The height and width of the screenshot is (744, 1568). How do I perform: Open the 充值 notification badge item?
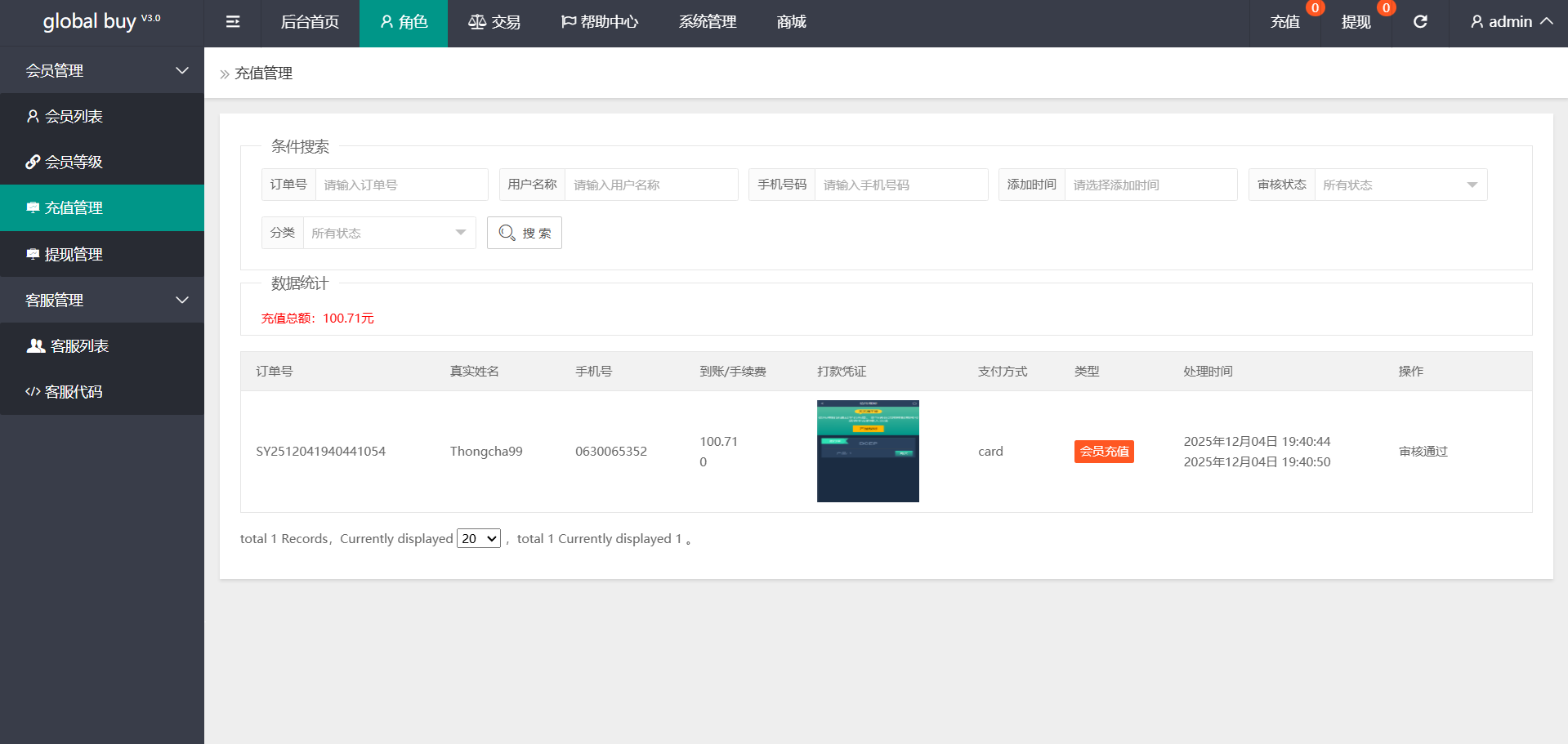(x=1285, y=22)
